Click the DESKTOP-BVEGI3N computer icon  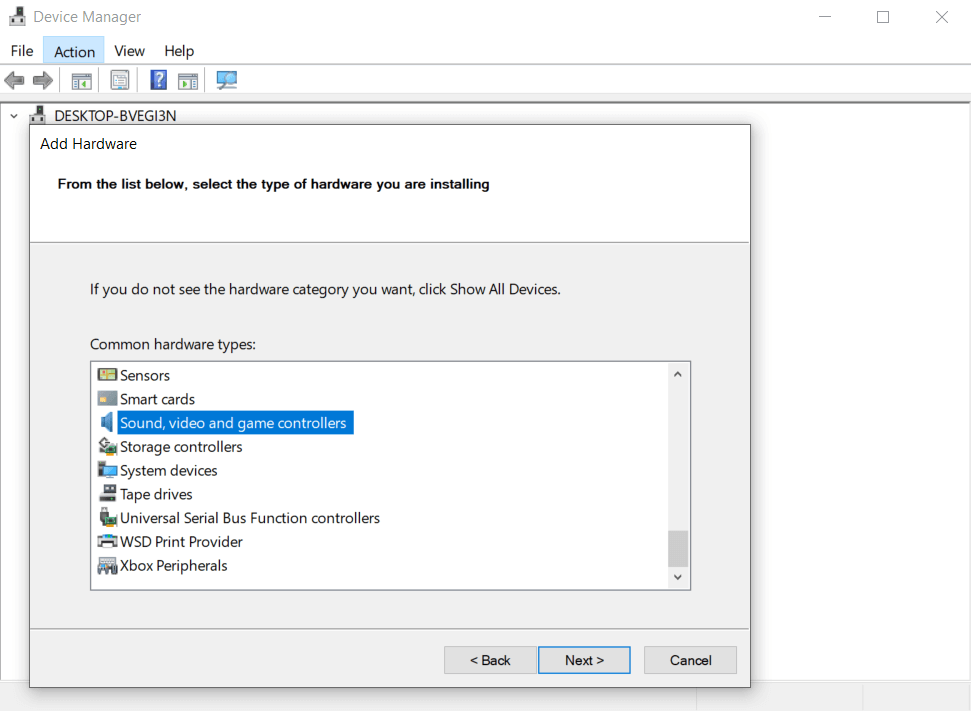click(x=38, y=115)
